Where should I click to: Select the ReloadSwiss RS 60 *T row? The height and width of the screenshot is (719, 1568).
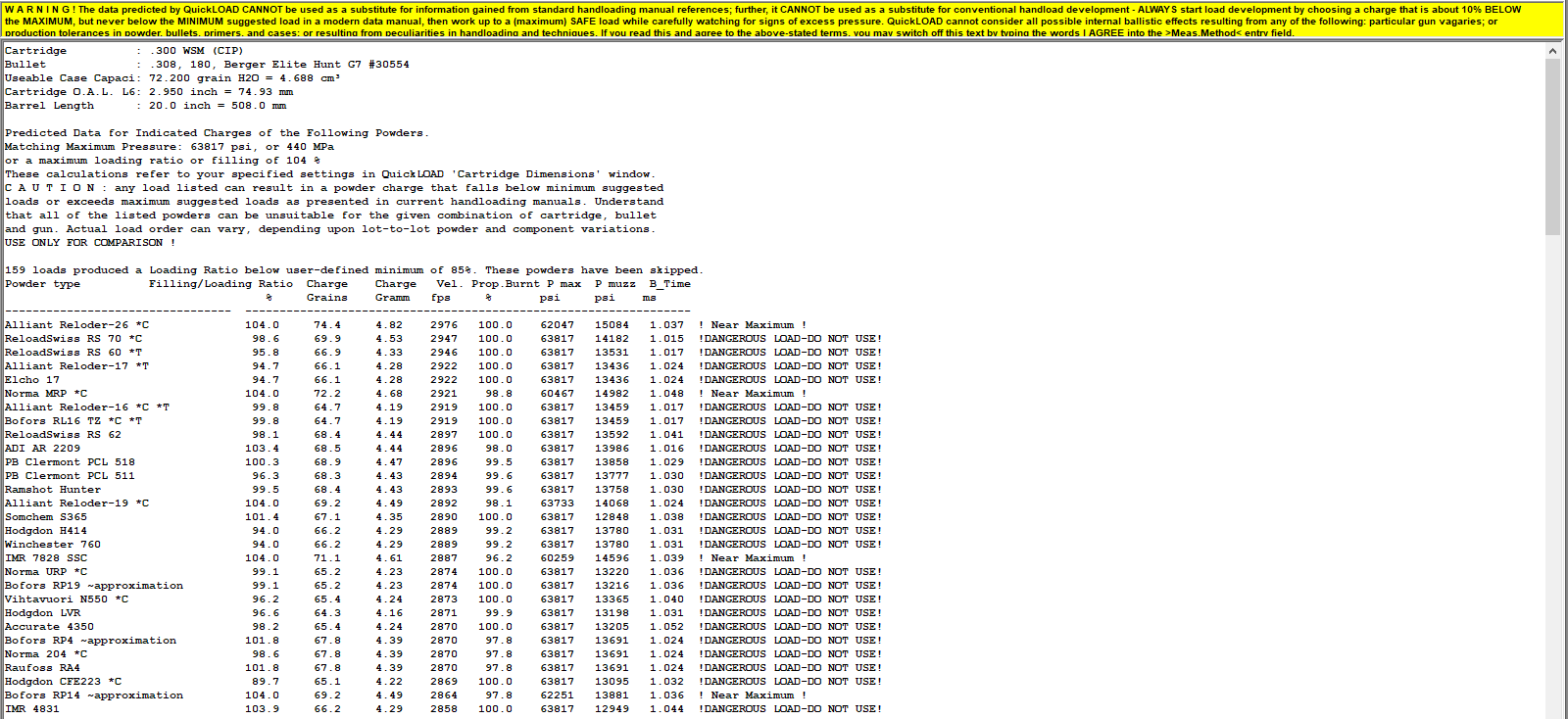[443, 353]
